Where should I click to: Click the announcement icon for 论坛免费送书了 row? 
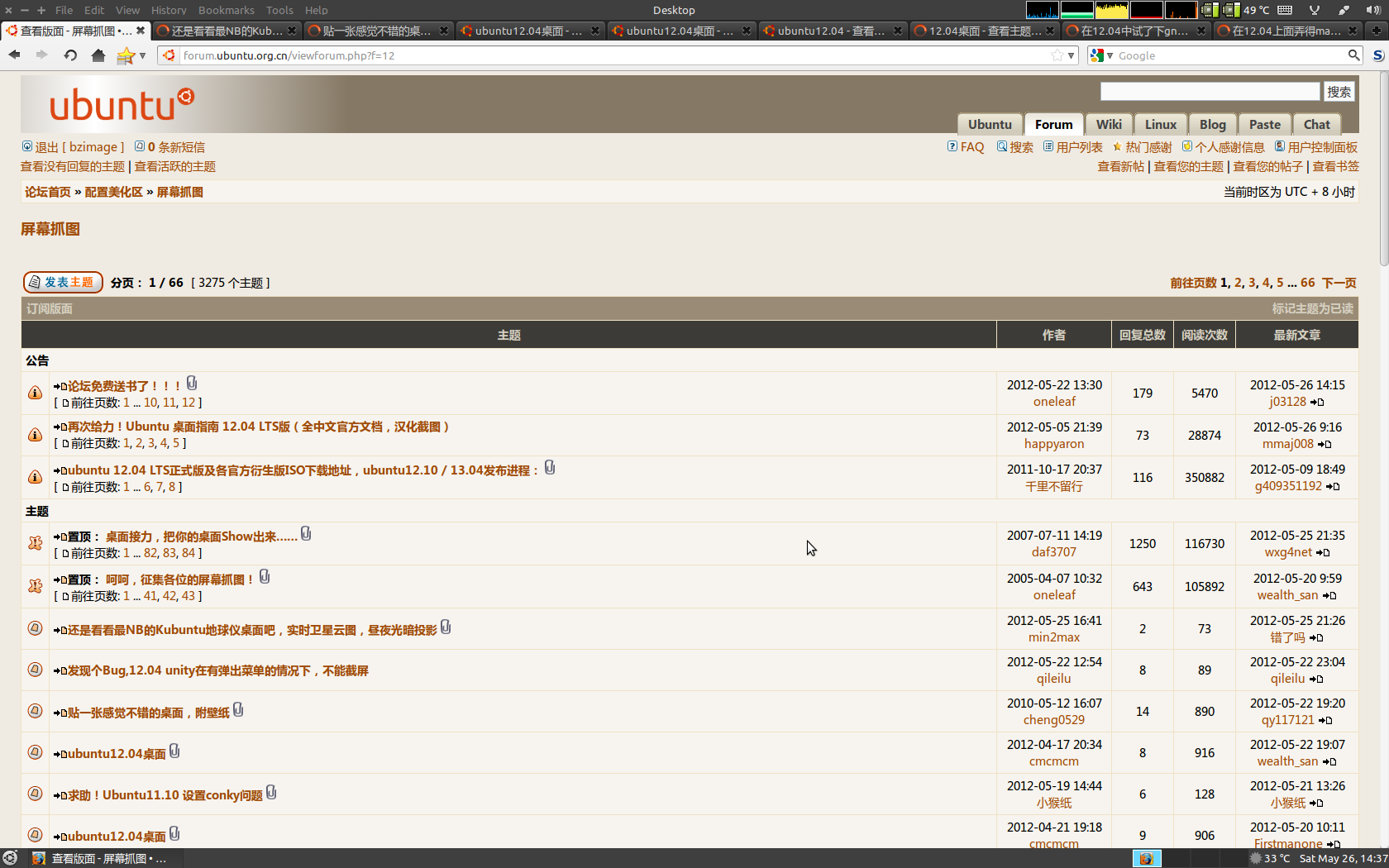35,393
